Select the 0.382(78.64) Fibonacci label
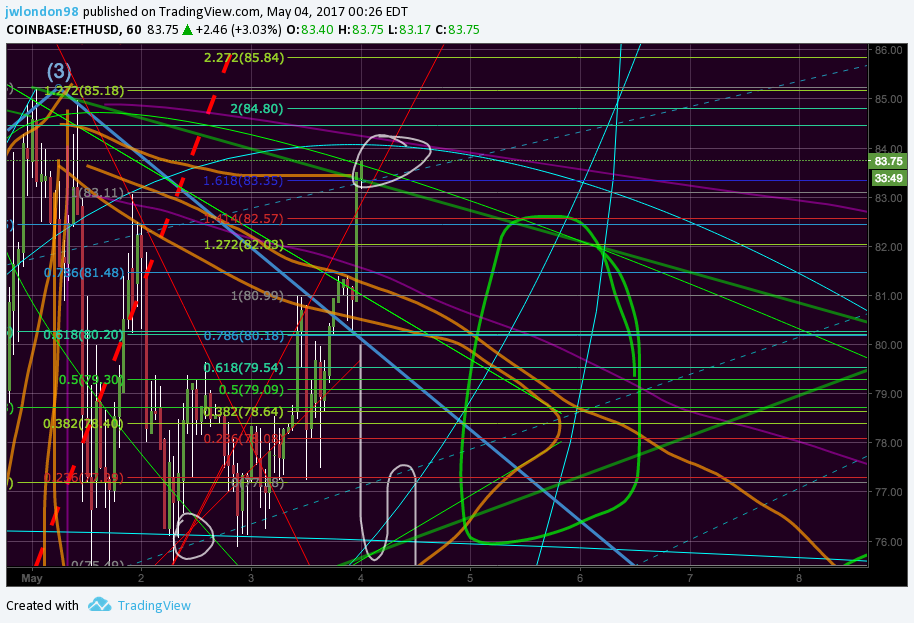The width and height of the screenshot is (914, 623). click(244, 412)
